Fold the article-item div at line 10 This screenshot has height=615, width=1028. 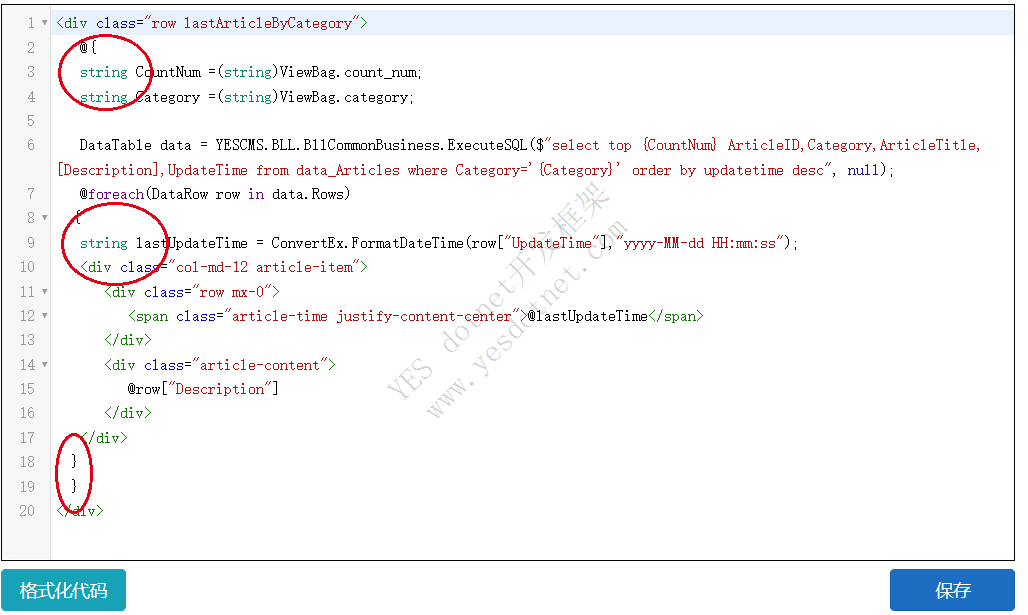click(44, 267)
